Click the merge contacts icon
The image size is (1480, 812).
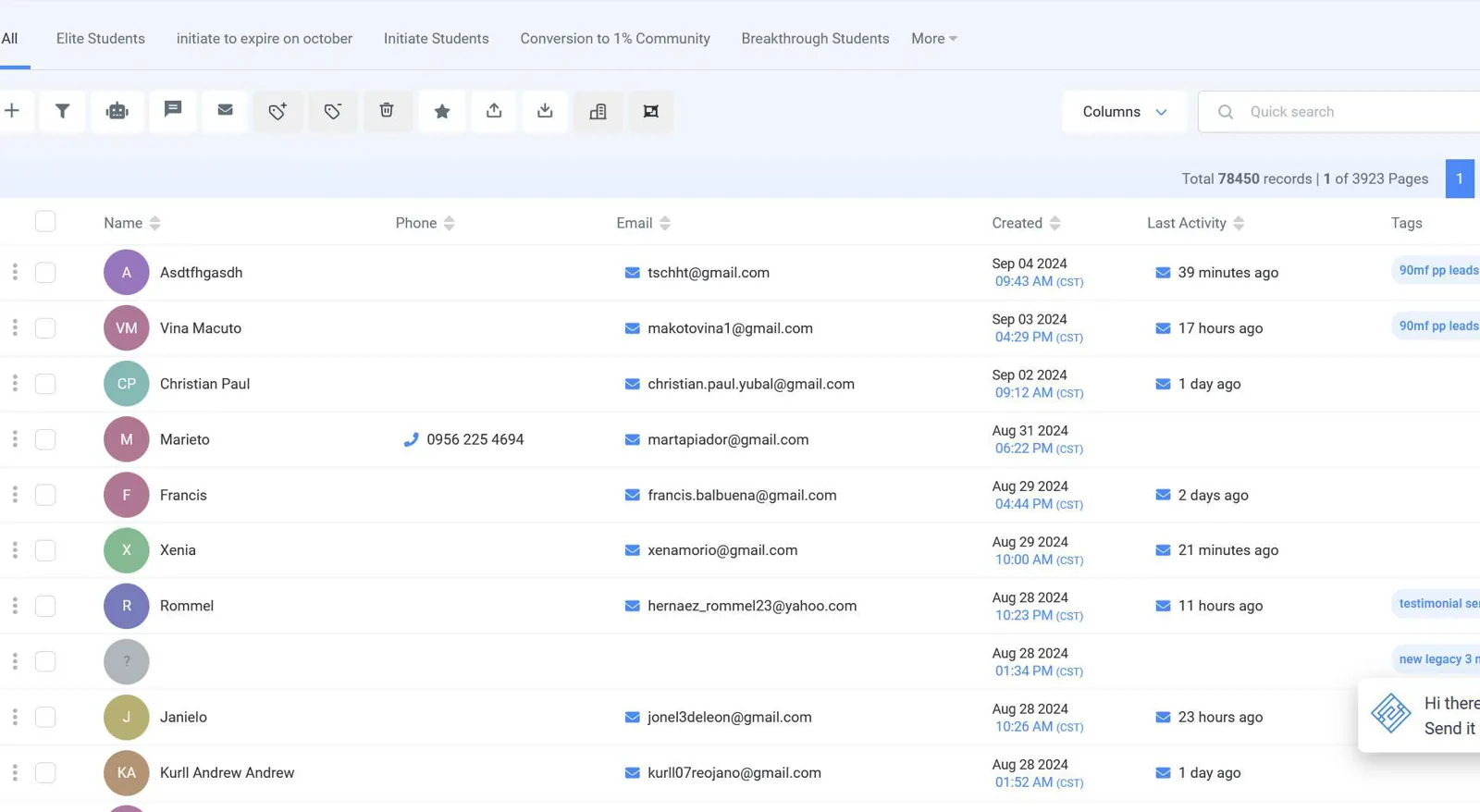coord(651,111)
